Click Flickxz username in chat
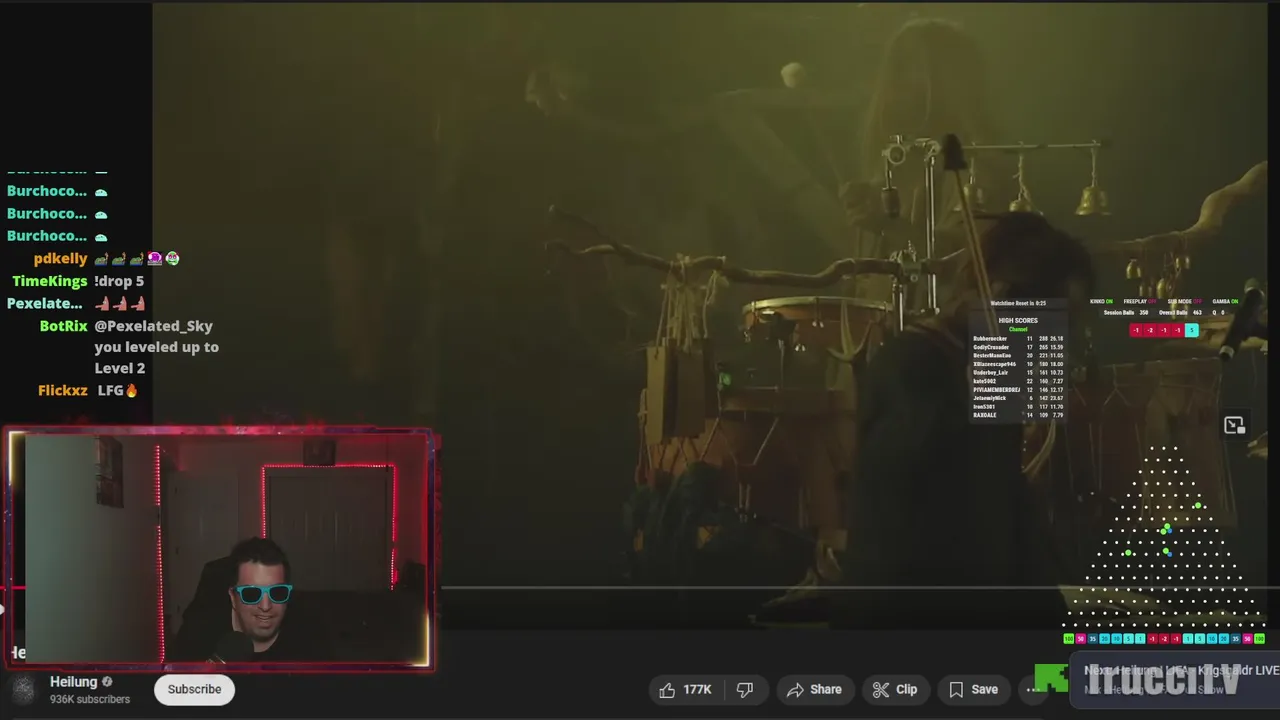 (x=63, y=390)
